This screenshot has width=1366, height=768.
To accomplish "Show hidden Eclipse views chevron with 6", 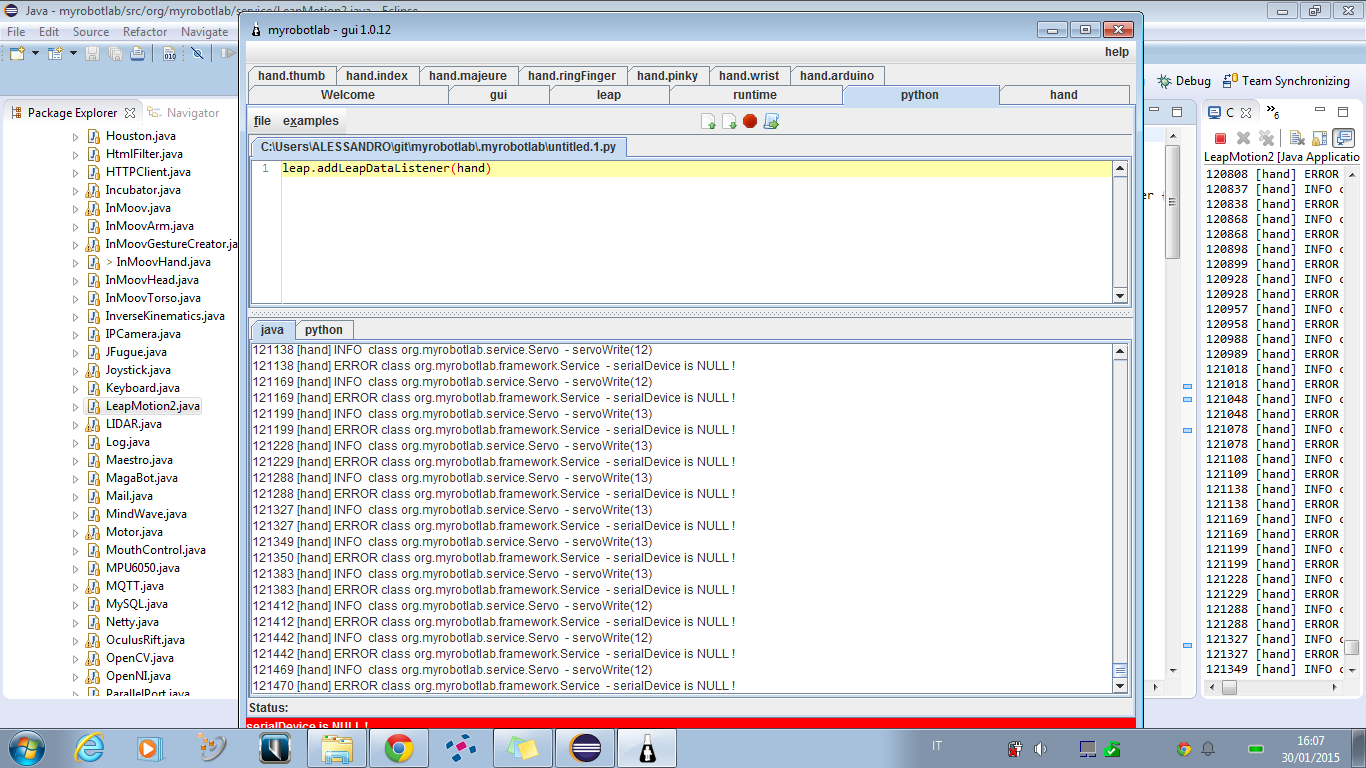I will pos(1272,112).
